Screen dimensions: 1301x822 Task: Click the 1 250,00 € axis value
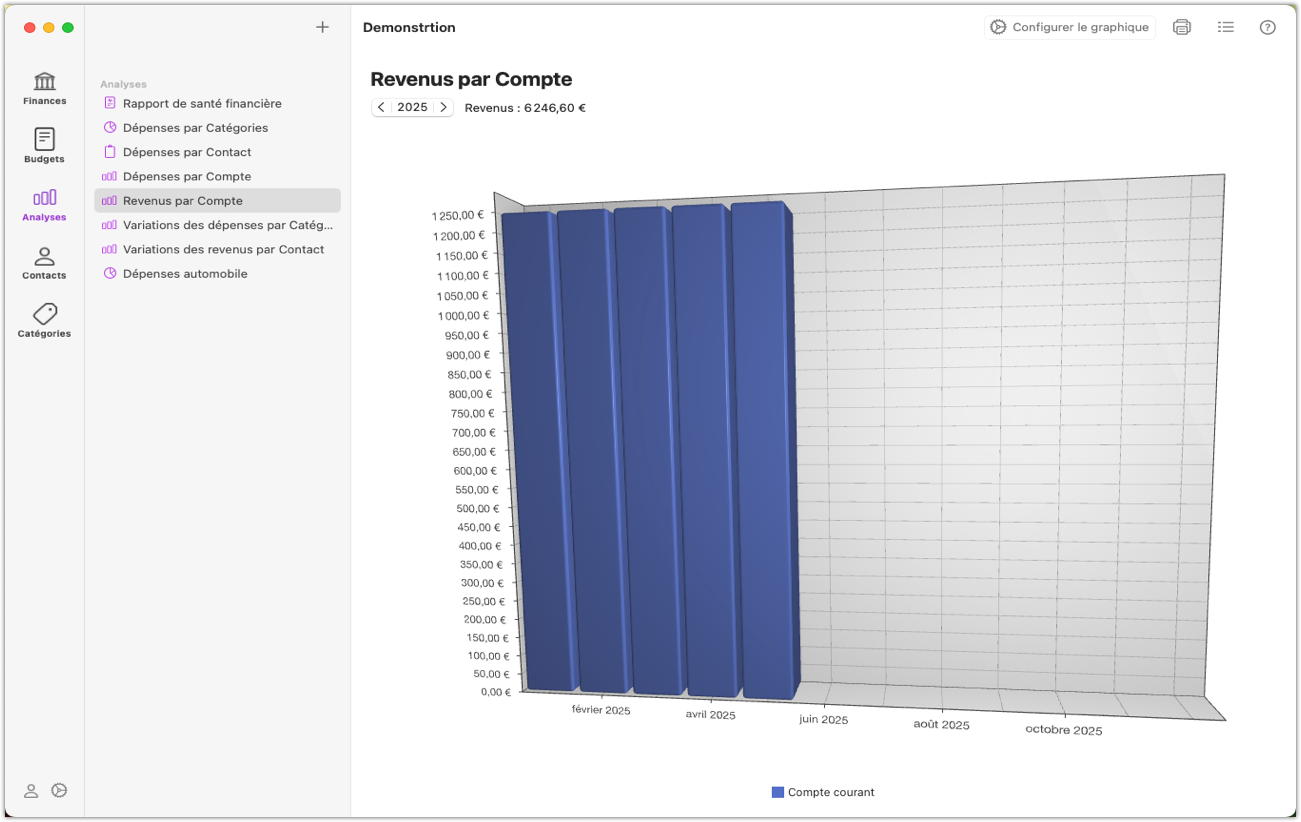pyautogui.click(x=458, y=215)
